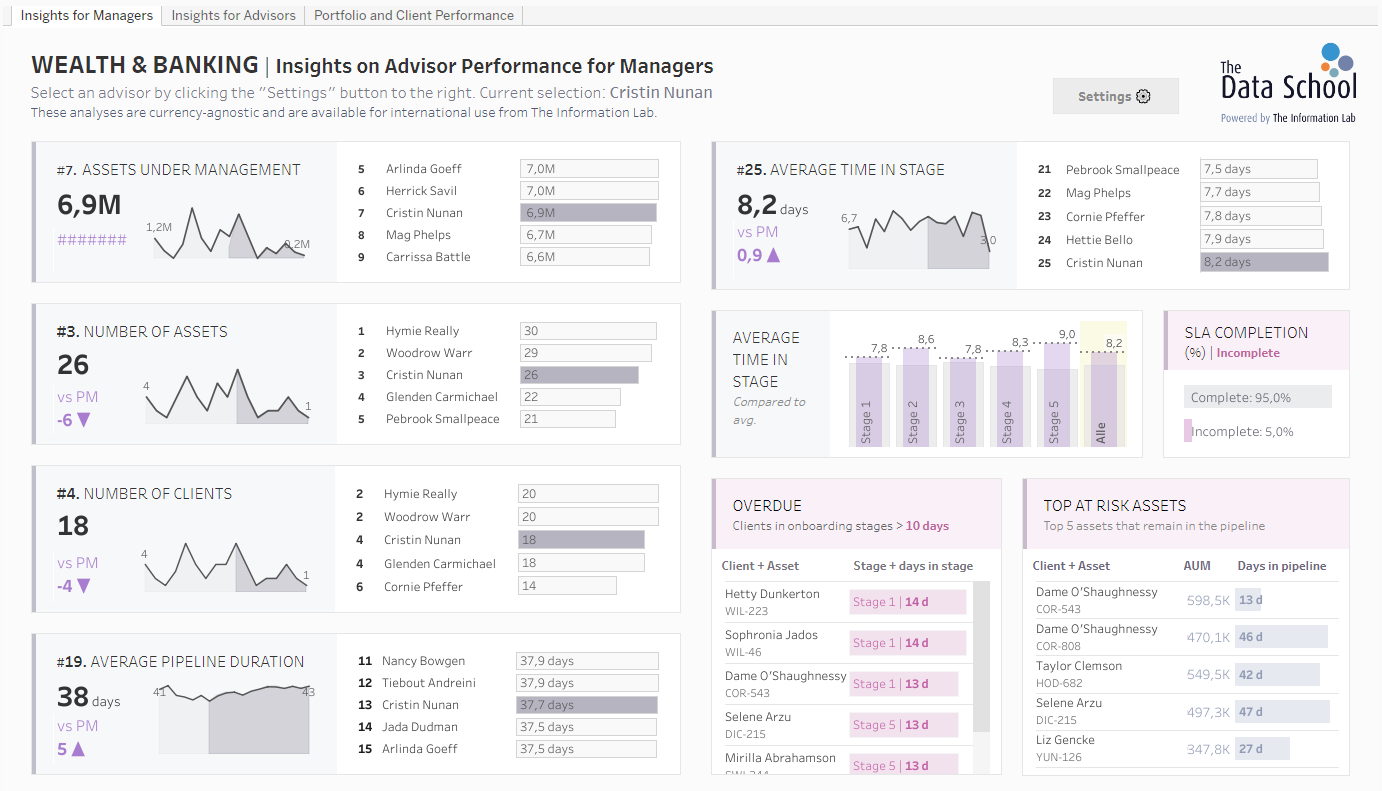Click the up triangle under Average Pipeline Duration
1382x791 pixels.
(77, 748)
